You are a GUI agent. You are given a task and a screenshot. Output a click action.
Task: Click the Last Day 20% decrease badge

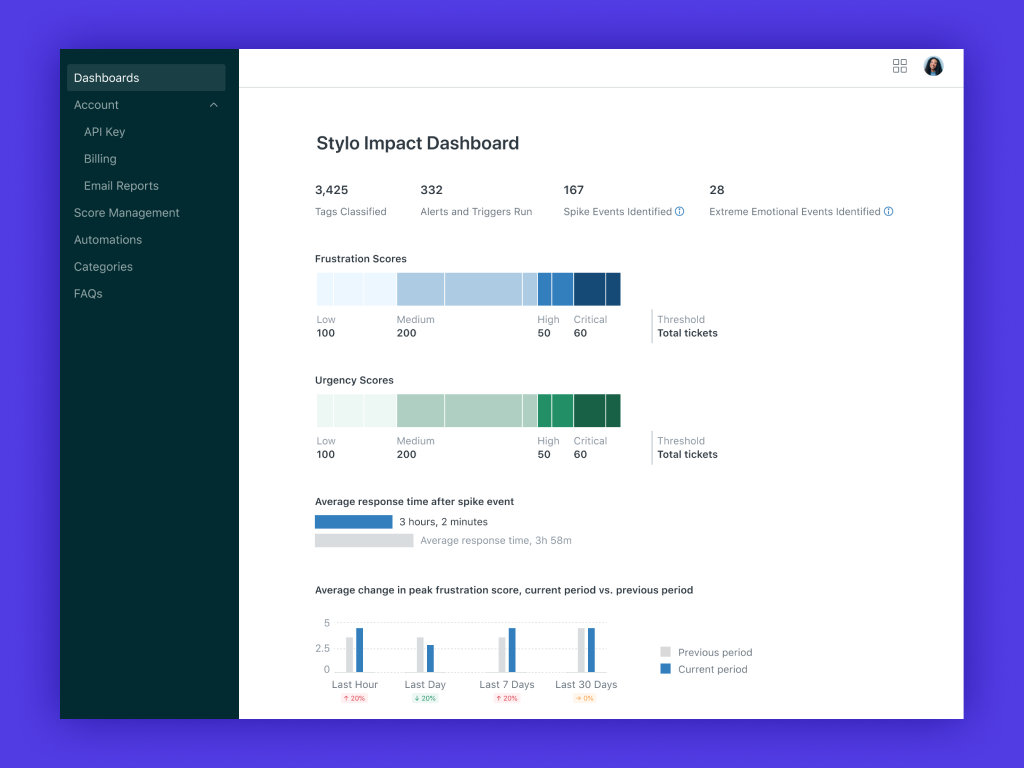(425, 699)
